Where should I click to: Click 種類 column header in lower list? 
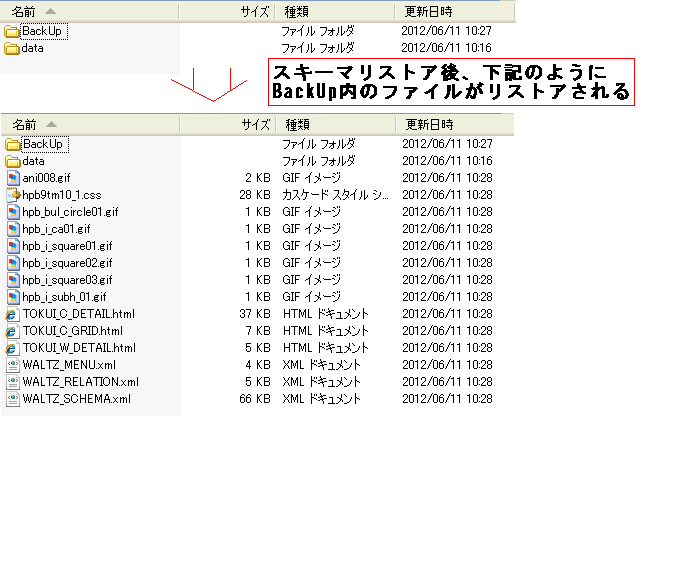[298, 125]
